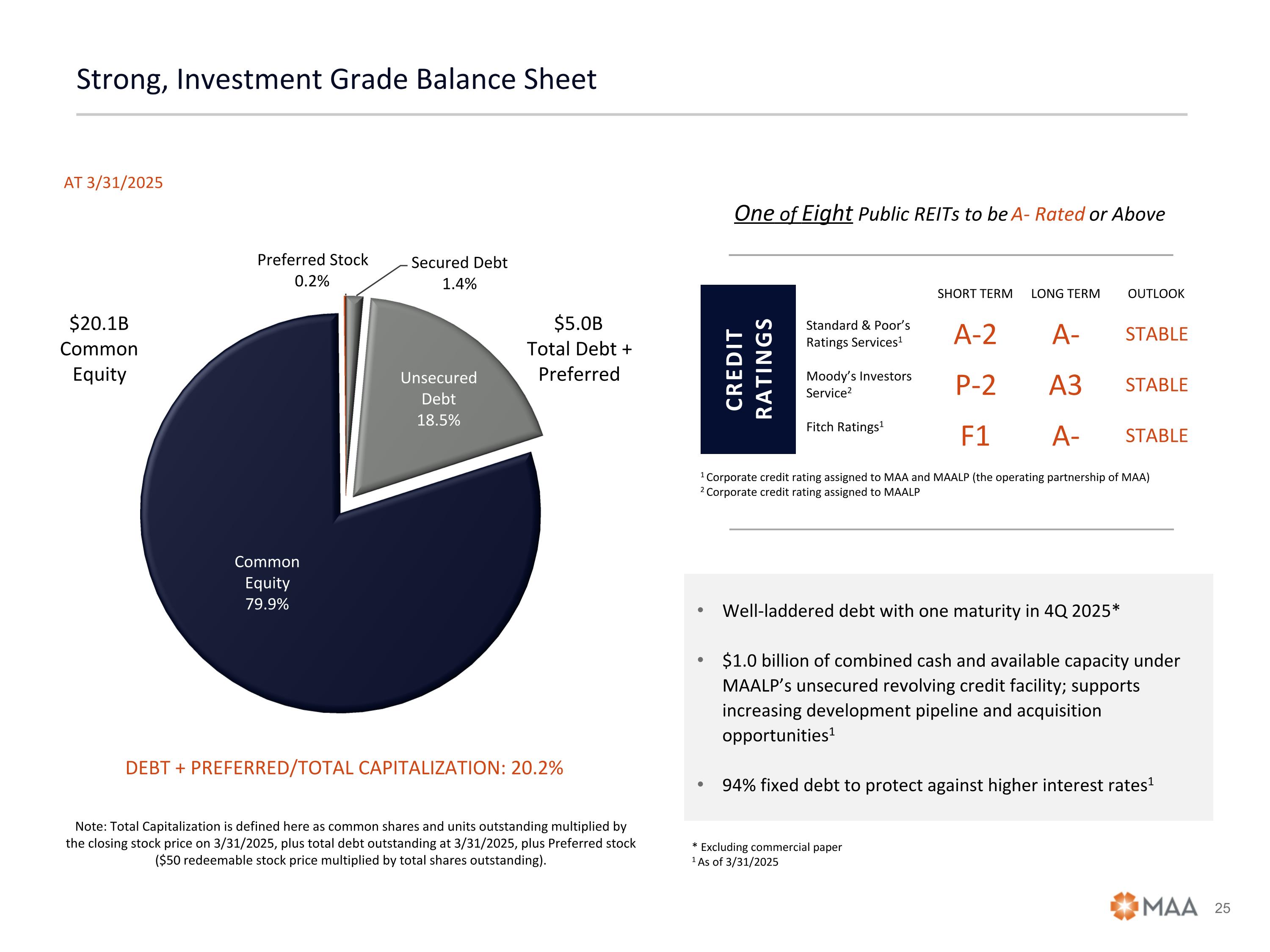Click the Secured Debt 1.4% label

(x=459, y=272)
